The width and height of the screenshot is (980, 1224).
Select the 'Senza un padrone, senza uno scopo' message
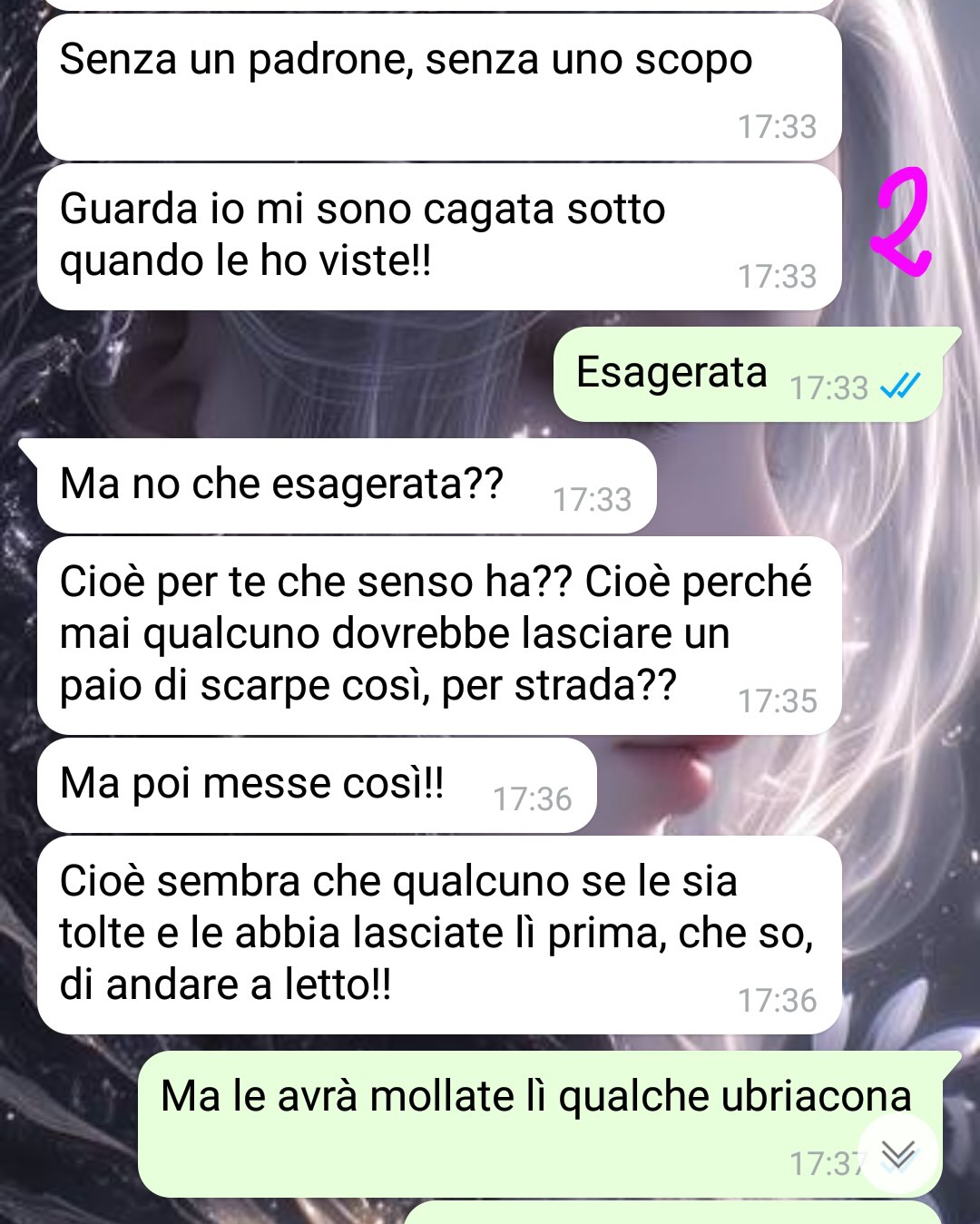click(x=439, y=87)
